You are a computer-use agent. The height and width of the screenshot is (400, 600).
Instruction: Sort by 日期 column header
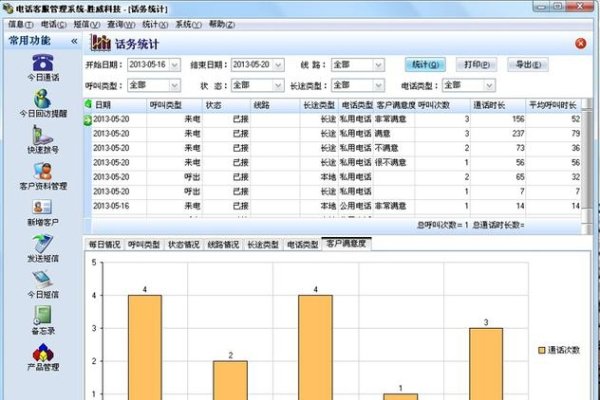pos(119,104)
